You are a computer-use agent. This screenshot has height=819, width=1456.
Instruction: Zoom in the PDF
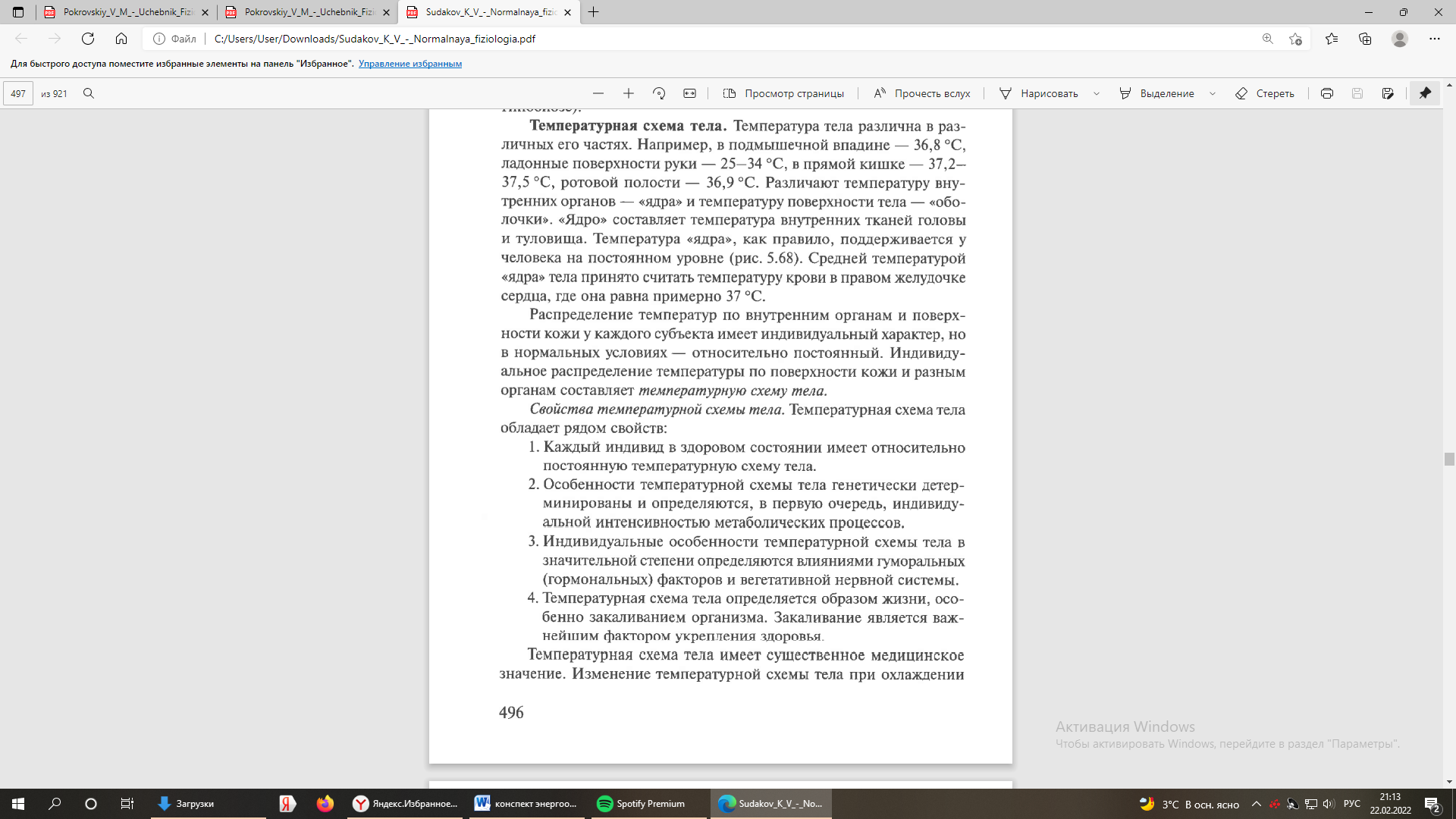(x=629, y=93)
